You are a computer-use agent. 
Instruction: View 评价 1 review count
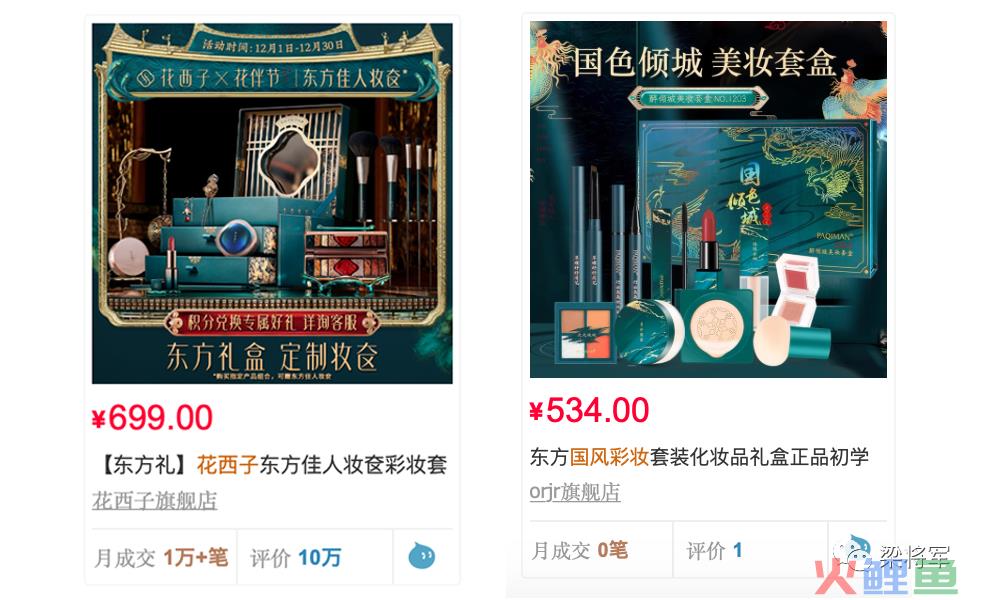[714, 550]
